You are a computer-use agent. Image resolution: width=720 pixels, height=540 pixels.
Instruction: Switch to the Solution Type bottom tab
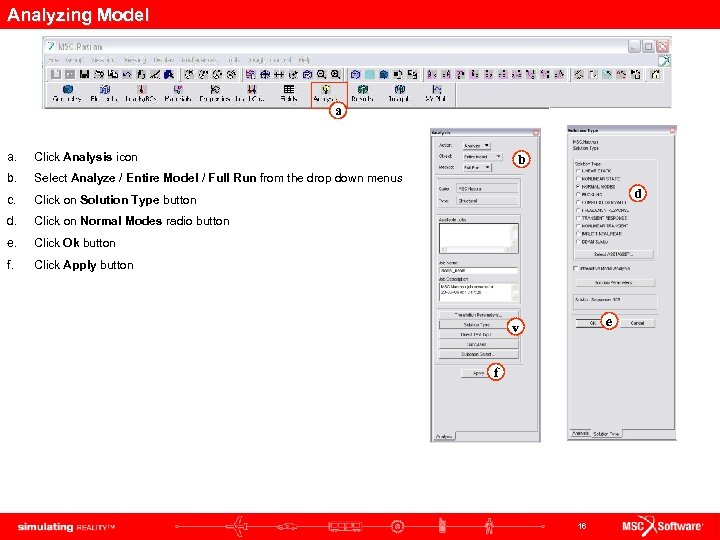[606, 434]
